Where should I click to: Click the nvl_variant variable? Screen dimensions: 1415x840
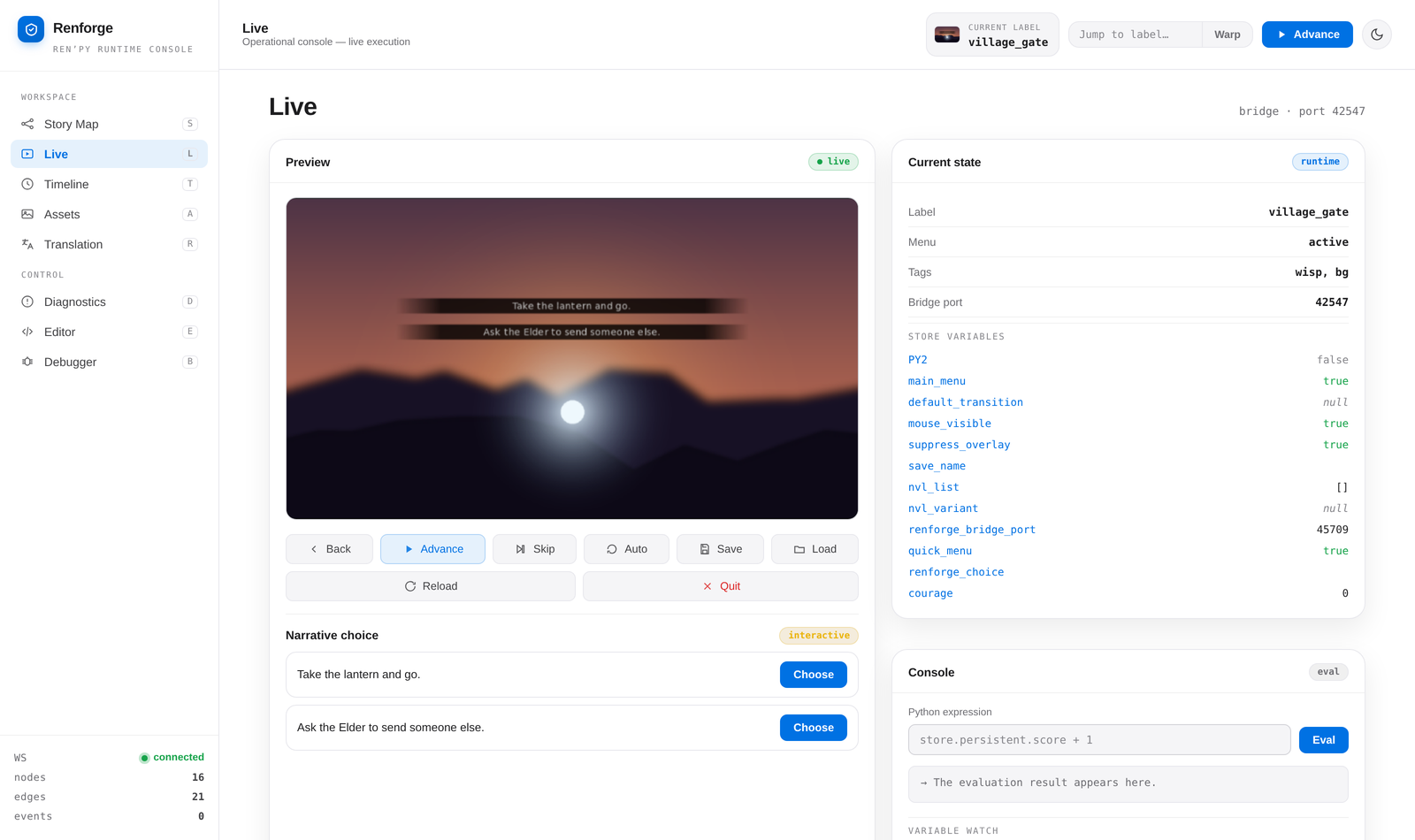pyautogui.click(x=944, y=508)
